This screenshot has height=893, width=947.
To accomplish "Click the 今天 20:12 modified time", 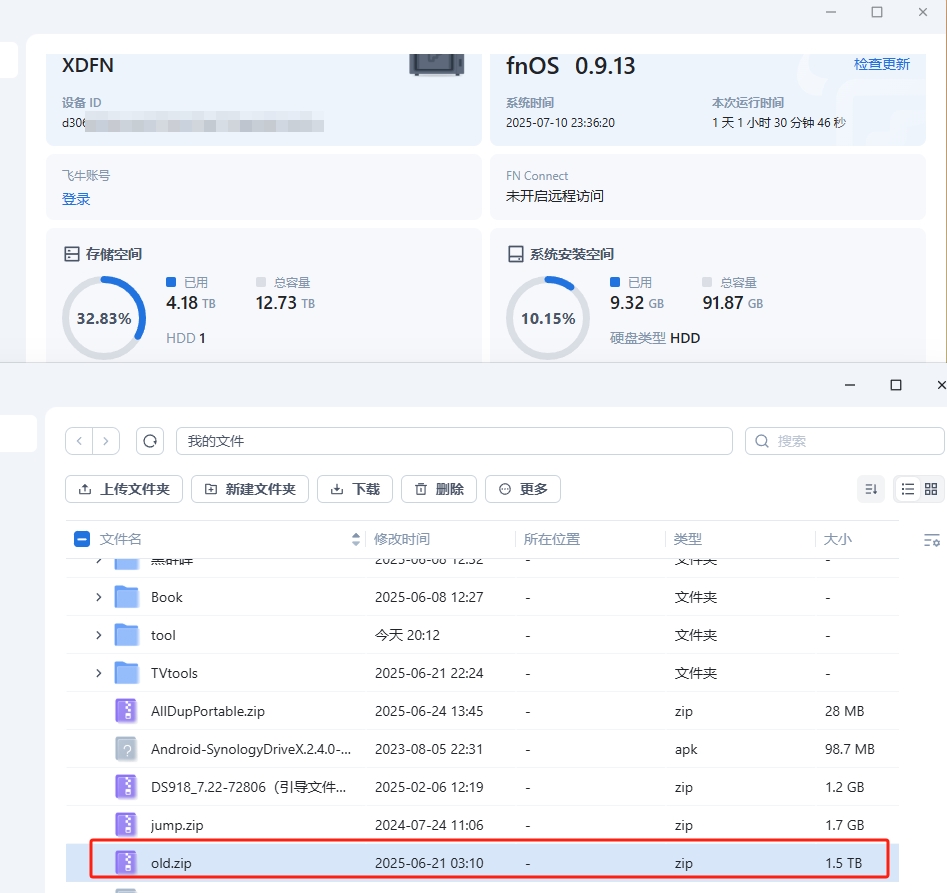I will point(407,635).
